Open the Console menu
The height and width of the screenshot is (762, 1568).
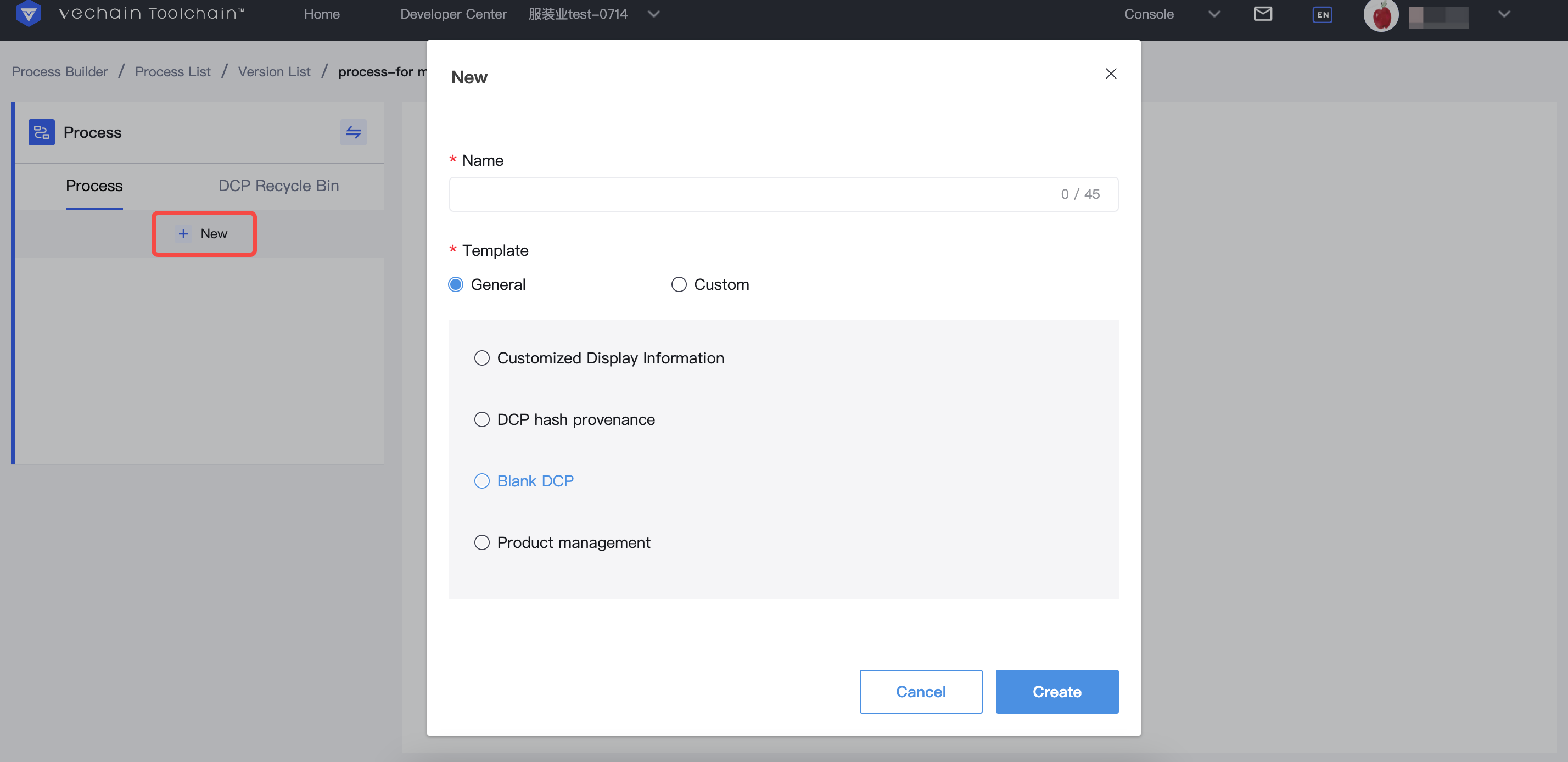point(1149,14)
